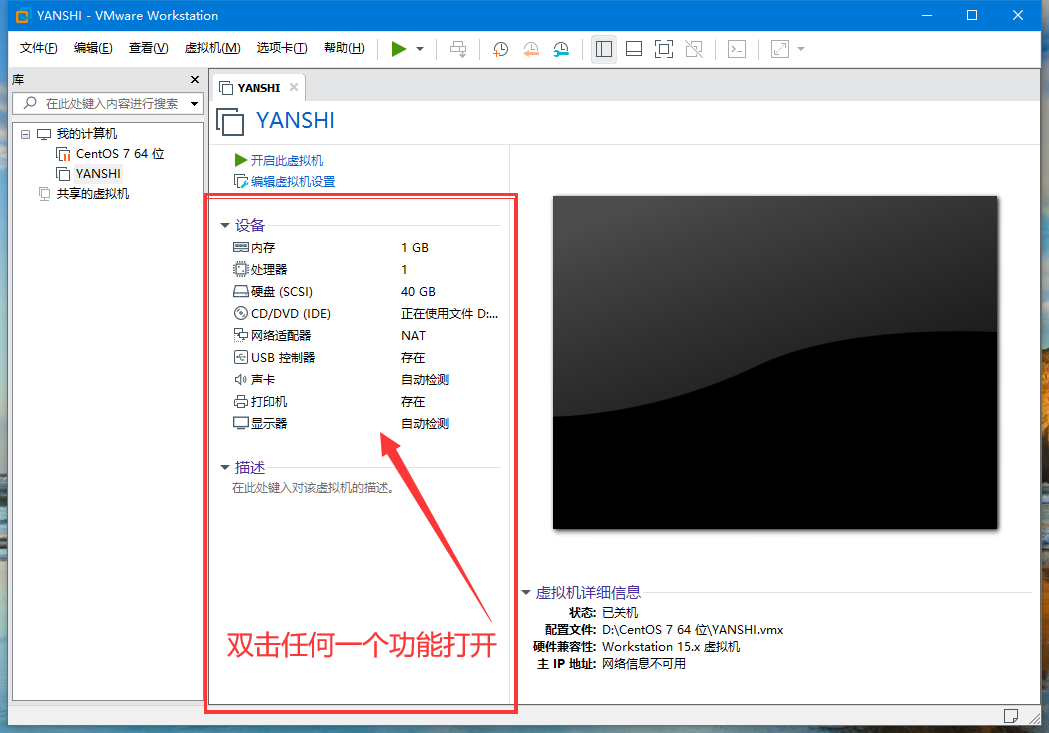Select the 网络适配器 device row
The width and height of the screenshot is (1049, 733).
(281, 336)
